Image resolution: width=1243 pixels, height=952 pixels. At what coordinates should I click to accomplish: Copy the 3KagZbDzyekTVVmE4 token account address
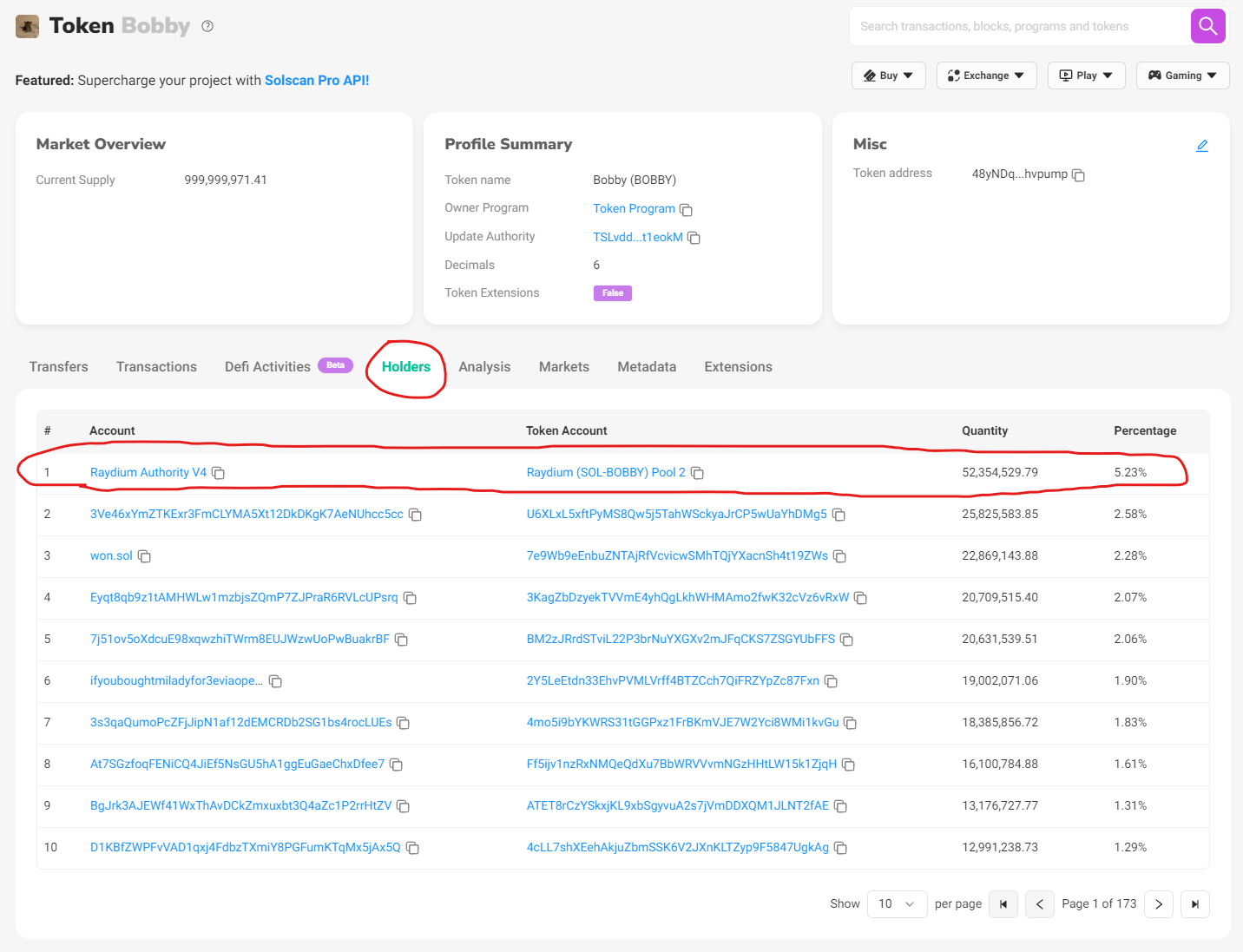click(x=860, y=598)
